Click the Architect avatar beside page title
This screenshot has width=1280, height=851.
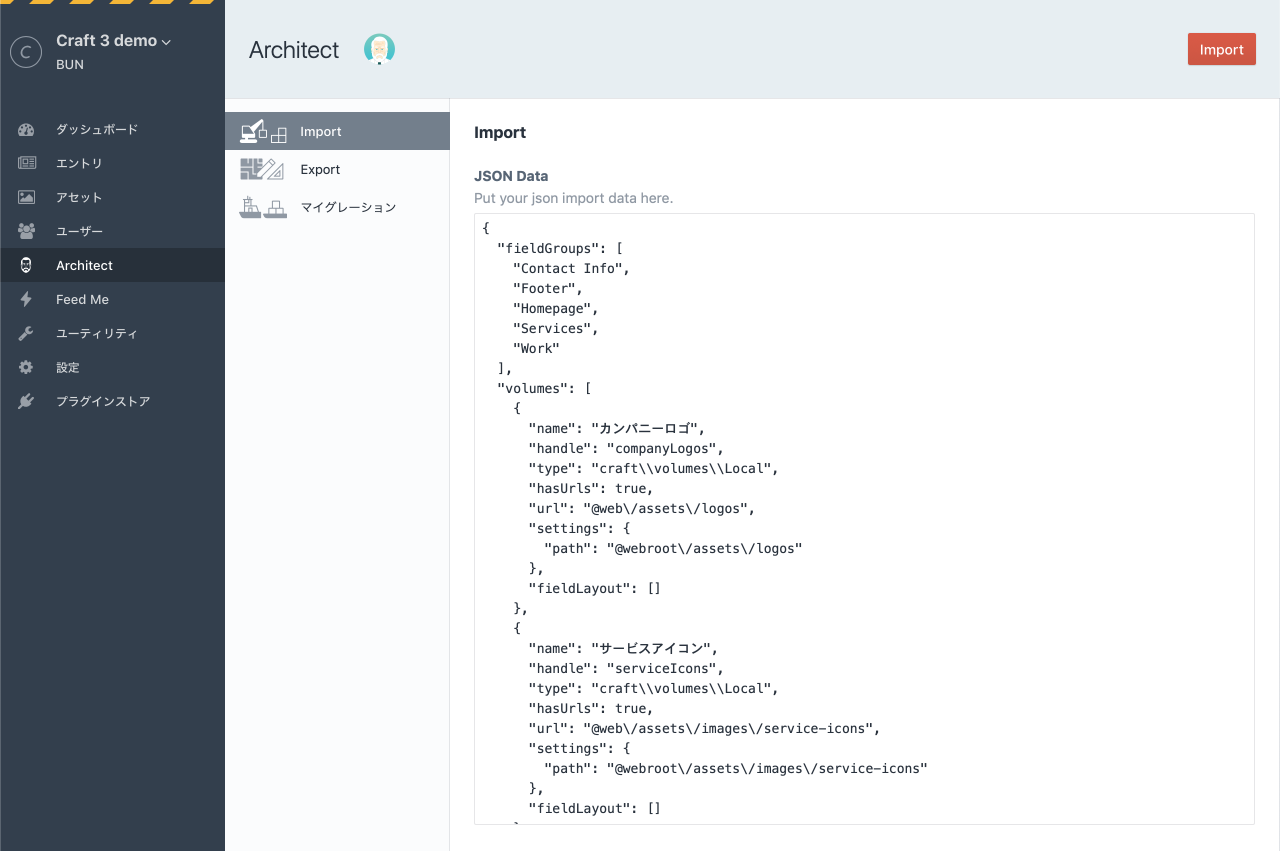(x=379, y=49)
